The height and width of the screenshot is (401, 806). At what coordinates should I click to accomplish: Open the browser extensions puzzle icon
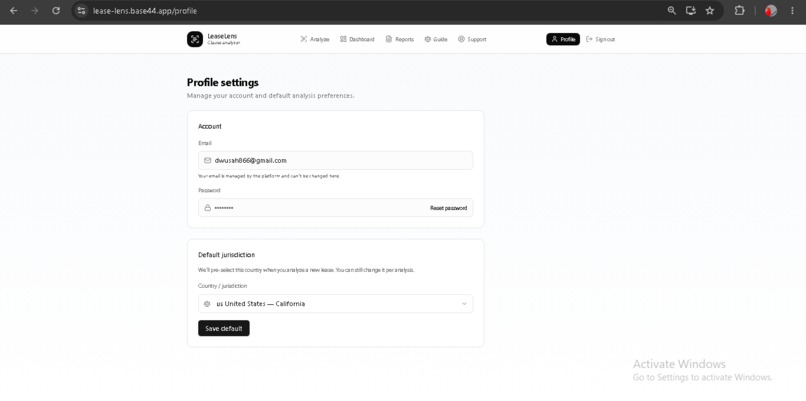[x=739, y=11]
